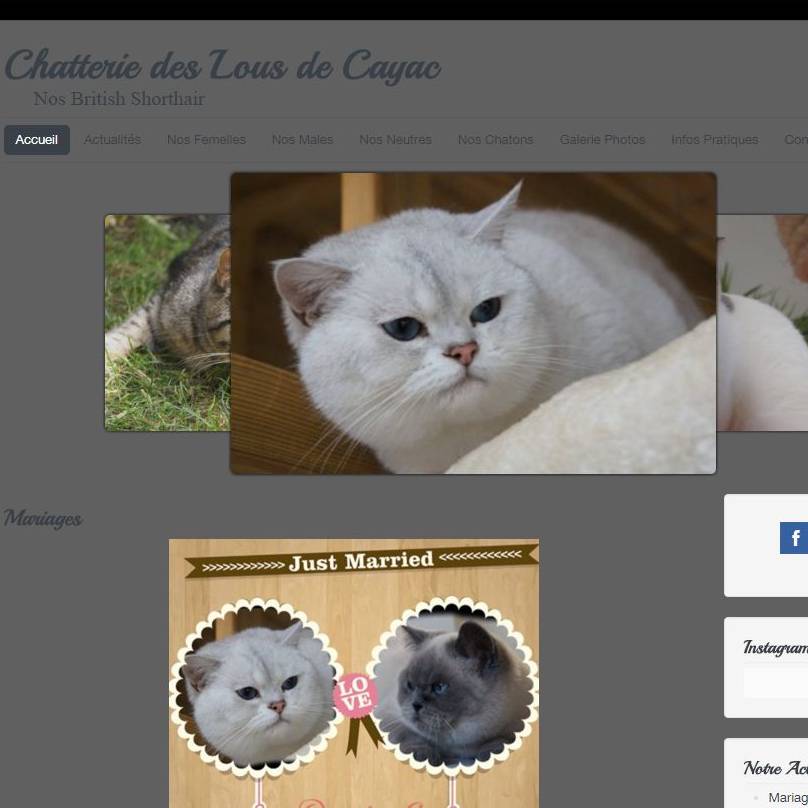Image resolution: width=808 pixels, height=808 pixels.
Task: Click the Chatterie des Lous de Cayac title
Action: [x=223, y=65]
